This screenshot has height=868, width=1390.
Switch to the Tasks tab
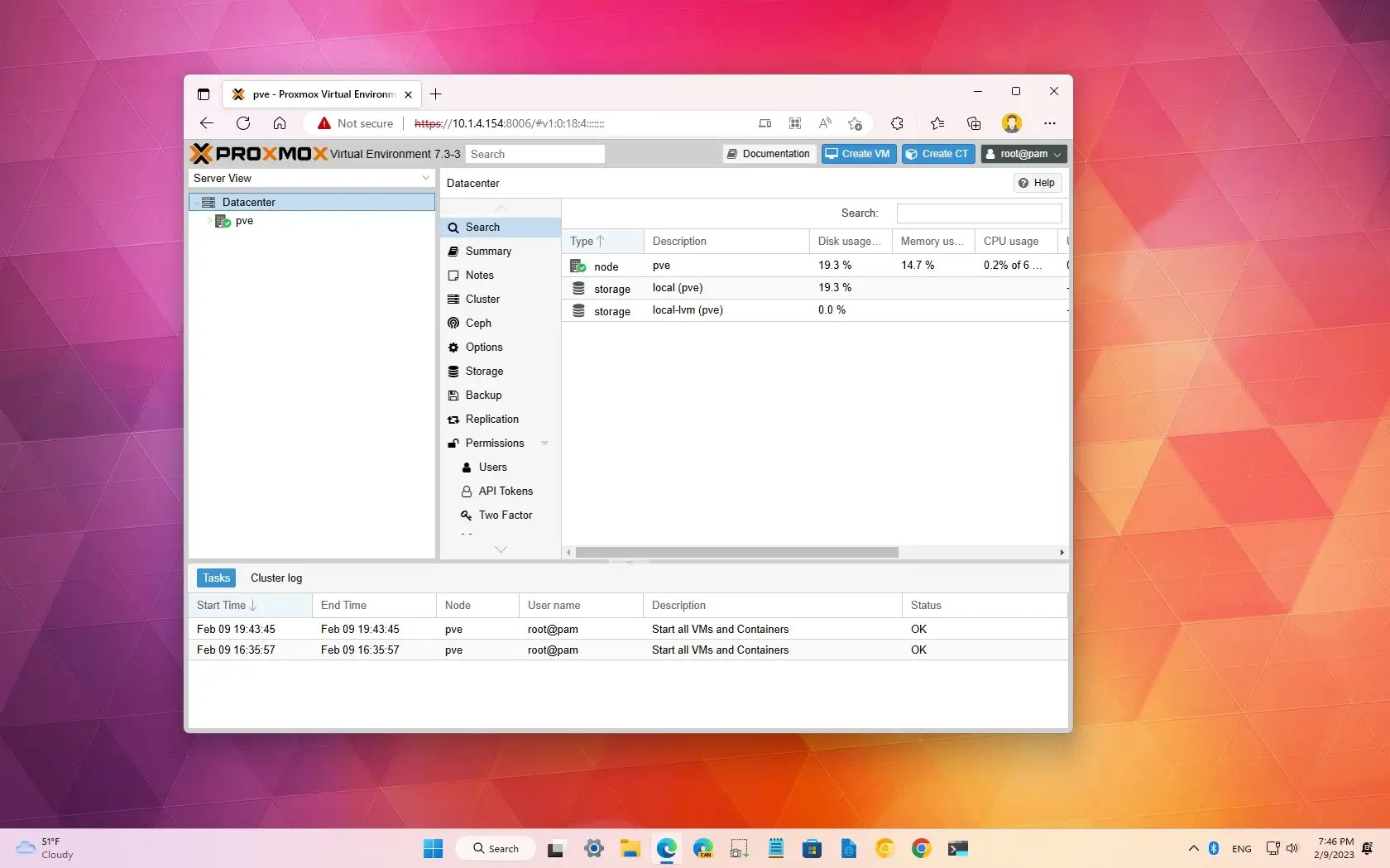pyautogui.click(x=215, y=578)
